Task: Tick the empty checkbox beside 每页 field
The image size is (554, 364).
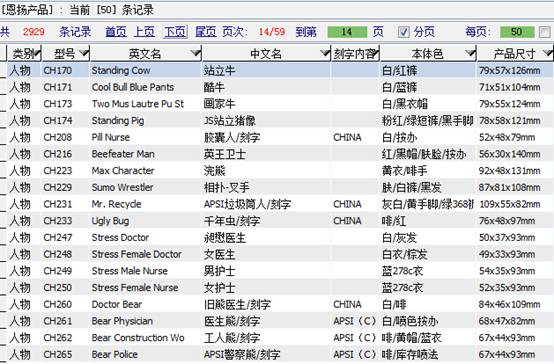Action: point(544,32)
